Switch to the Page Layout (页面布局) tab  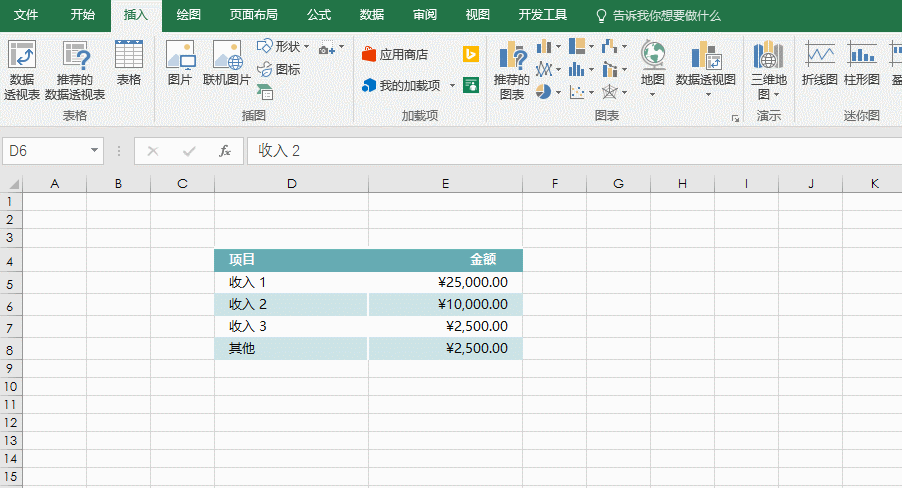tap(253, 15)
